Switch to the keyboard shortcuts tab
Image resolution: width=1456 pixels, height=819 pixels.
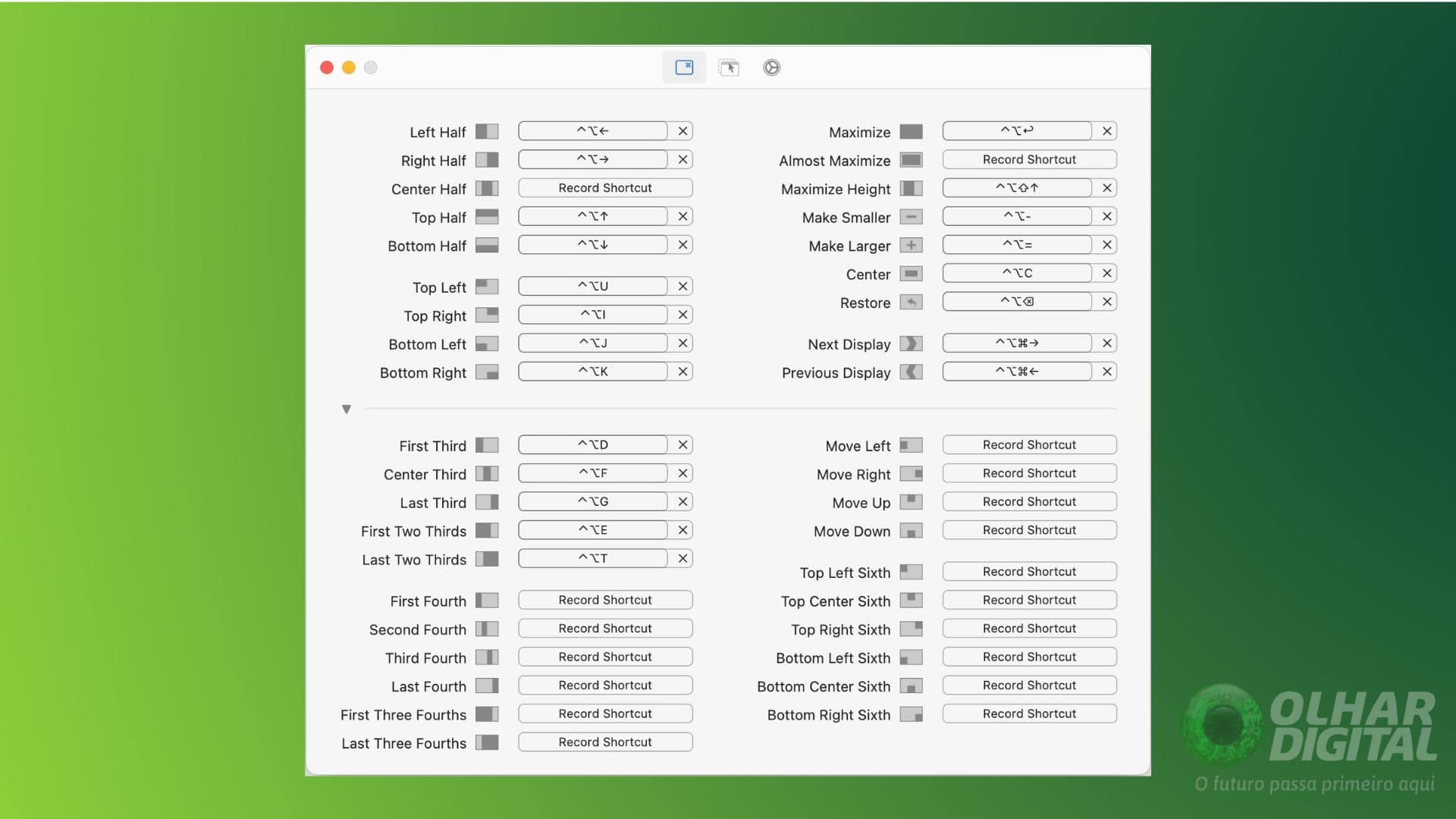coord(684,67)
